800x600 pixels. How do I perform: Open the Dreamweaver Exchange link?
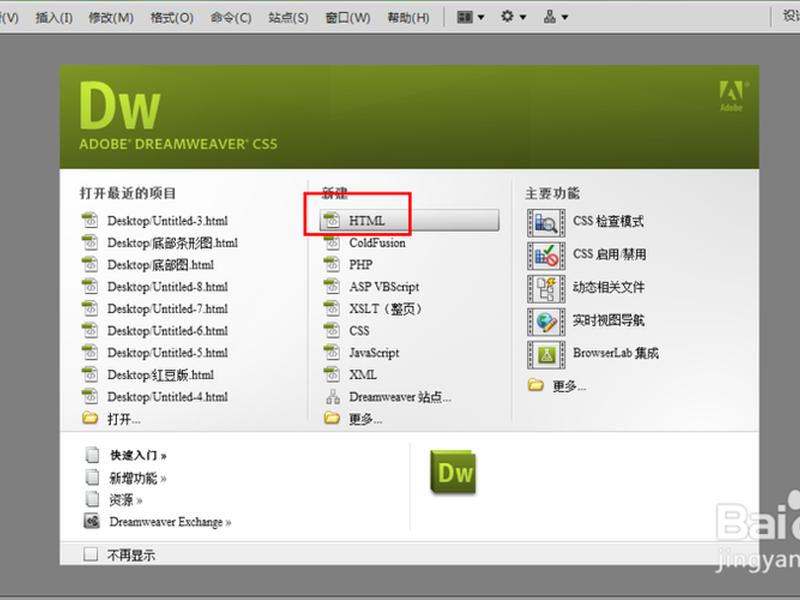coord(170,522)
